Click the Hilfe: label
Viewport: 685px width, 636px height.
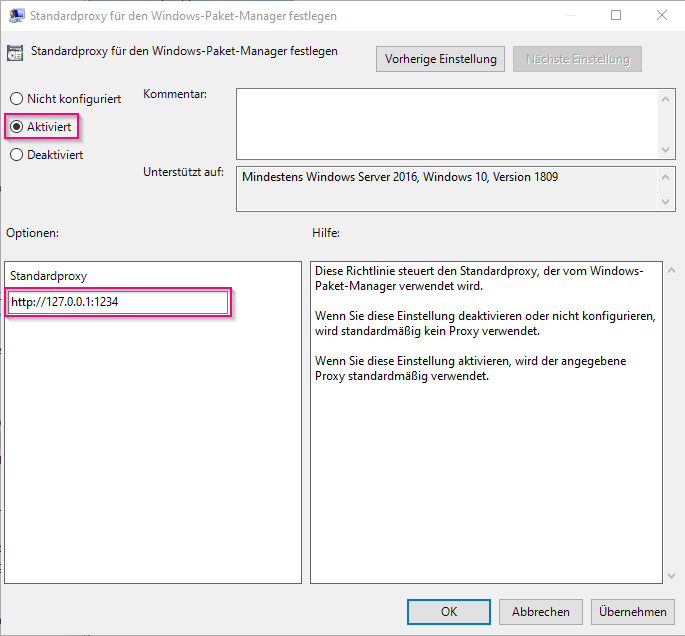326,233
